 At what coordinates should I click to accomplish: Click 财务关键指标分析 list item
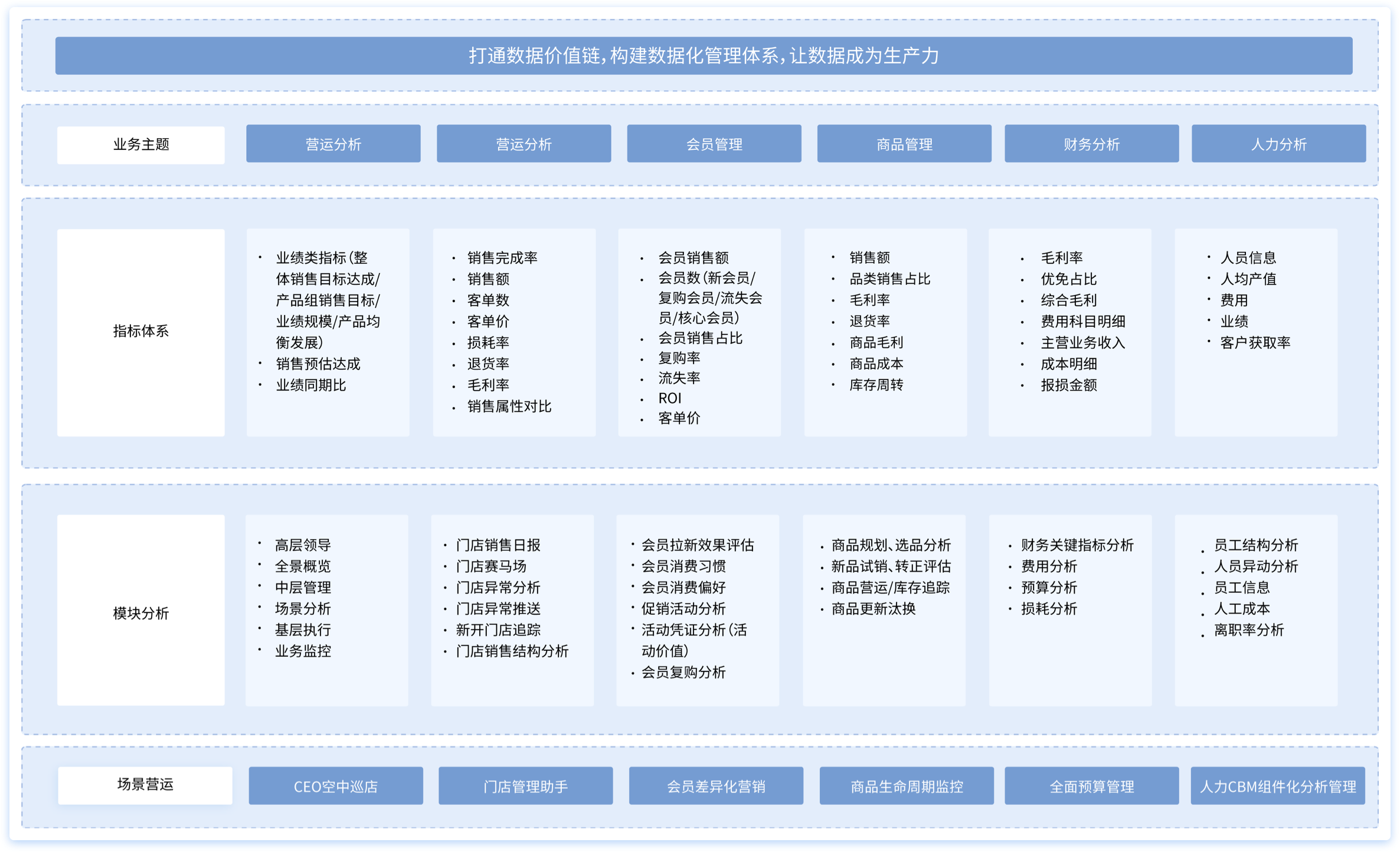[x=1077, y=545]
